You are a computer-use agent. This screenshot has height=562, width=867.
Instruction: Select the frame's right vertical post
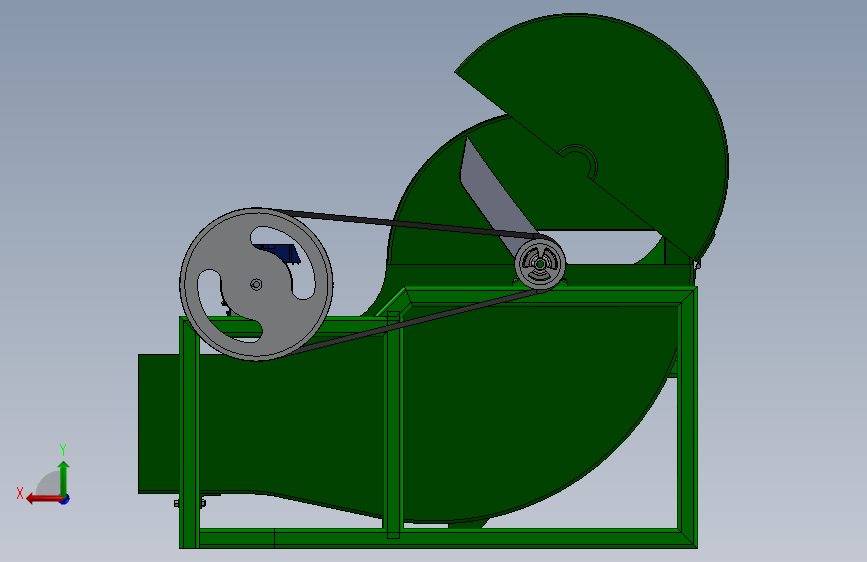[687, 418]
